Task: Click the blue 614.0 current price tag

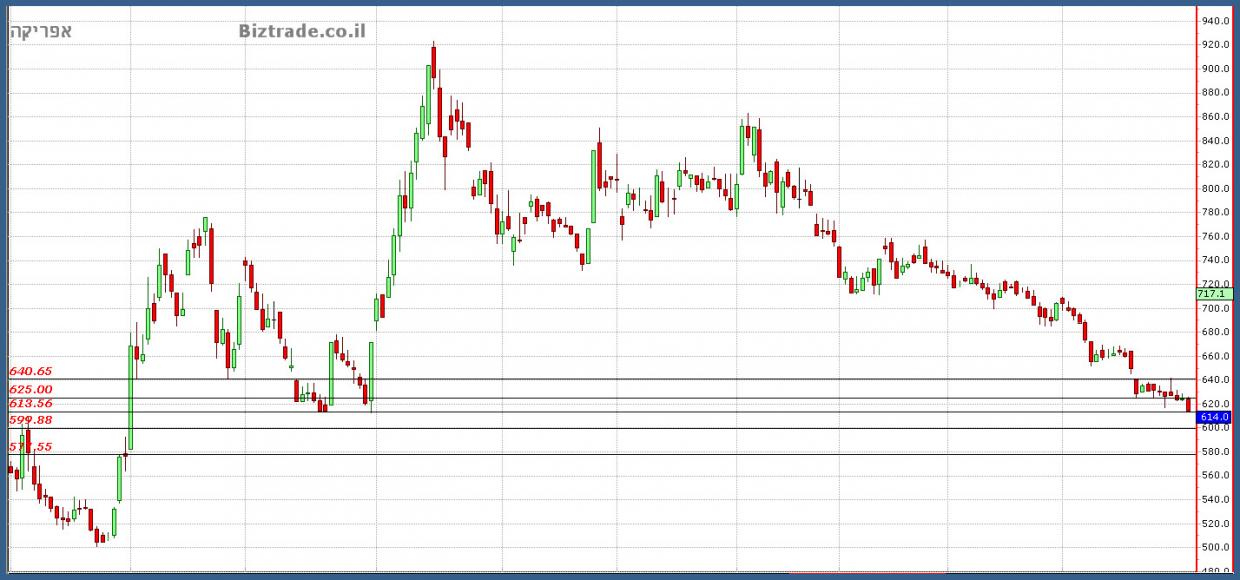Action: tap(1215, 417)
